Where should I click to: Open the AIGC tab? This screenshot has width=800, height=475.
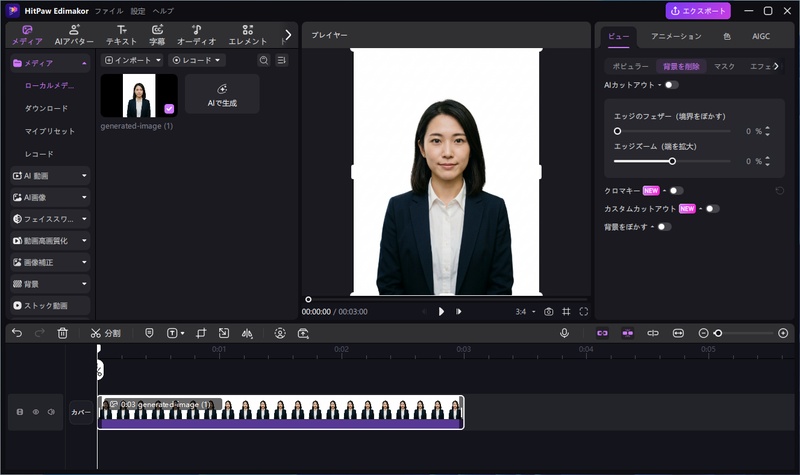click(761, 36)
